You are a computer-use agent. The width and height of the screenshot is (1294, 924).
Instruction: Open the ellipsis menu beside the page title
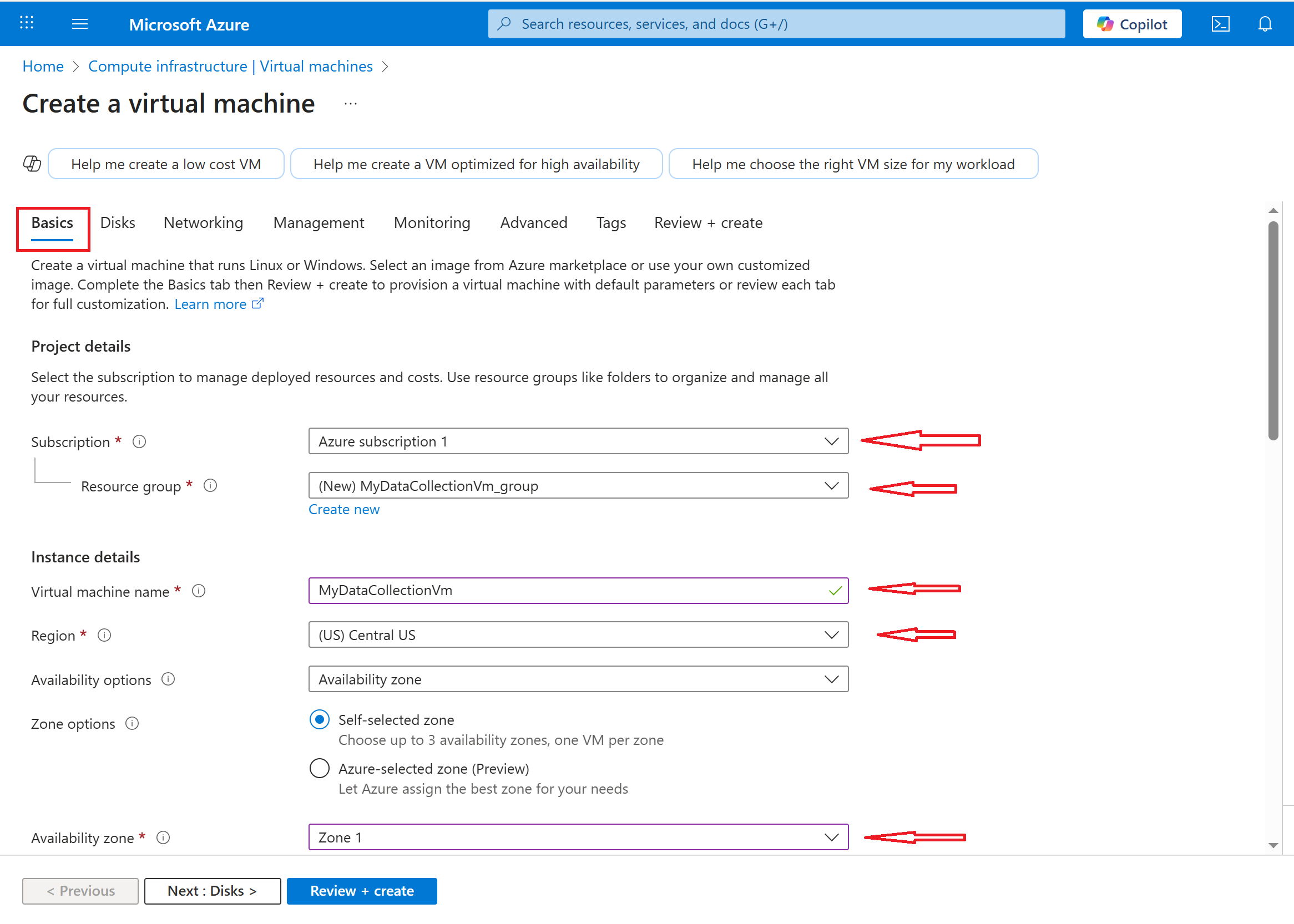[351, 104]
